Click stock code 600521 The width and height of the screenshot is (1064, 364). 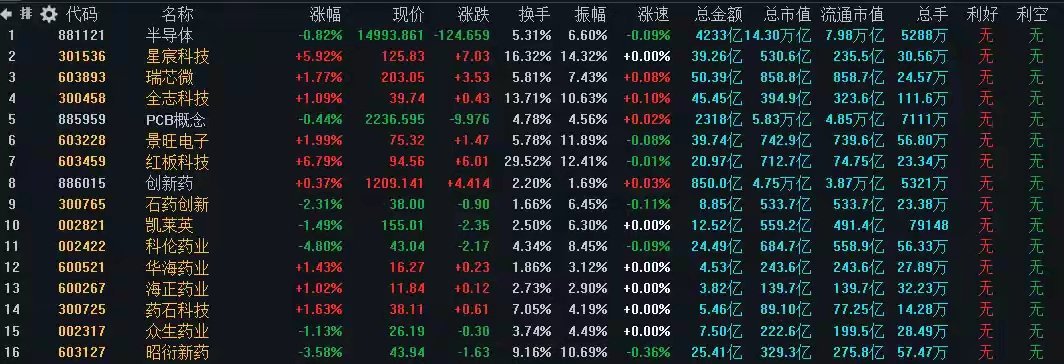click(82, 268)
